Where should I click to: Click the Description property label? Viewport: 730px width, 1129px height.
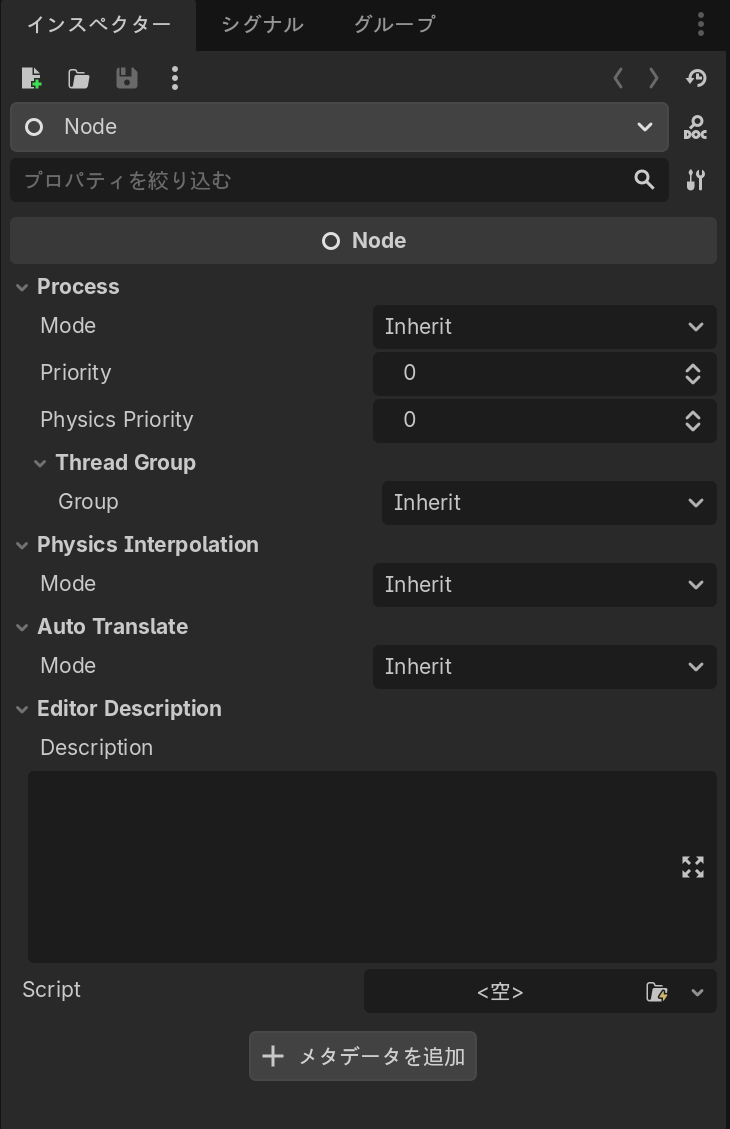click(x=96, y=748)
